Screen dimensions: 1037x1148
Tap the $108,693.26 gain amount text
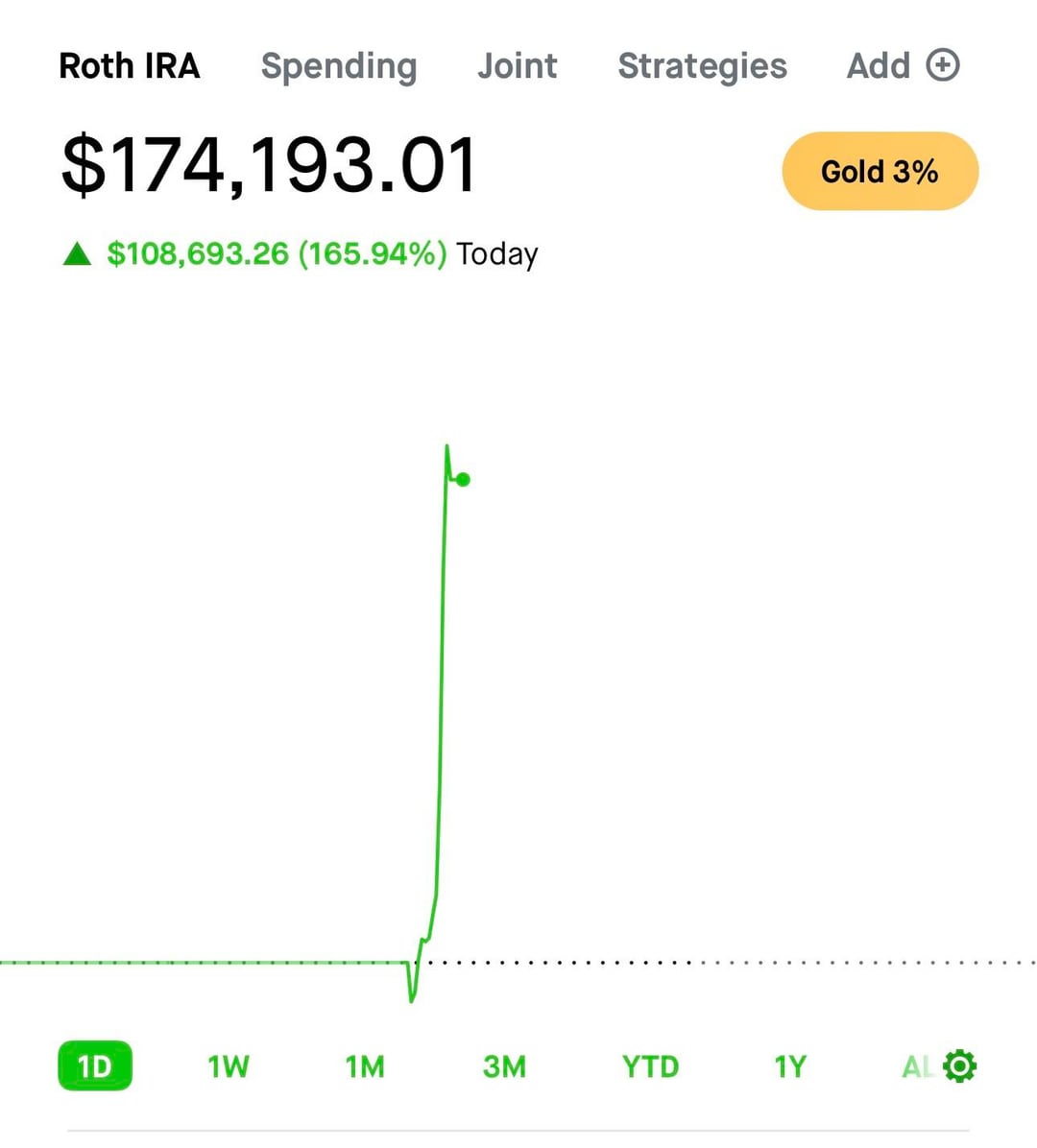tap(197, 254)
